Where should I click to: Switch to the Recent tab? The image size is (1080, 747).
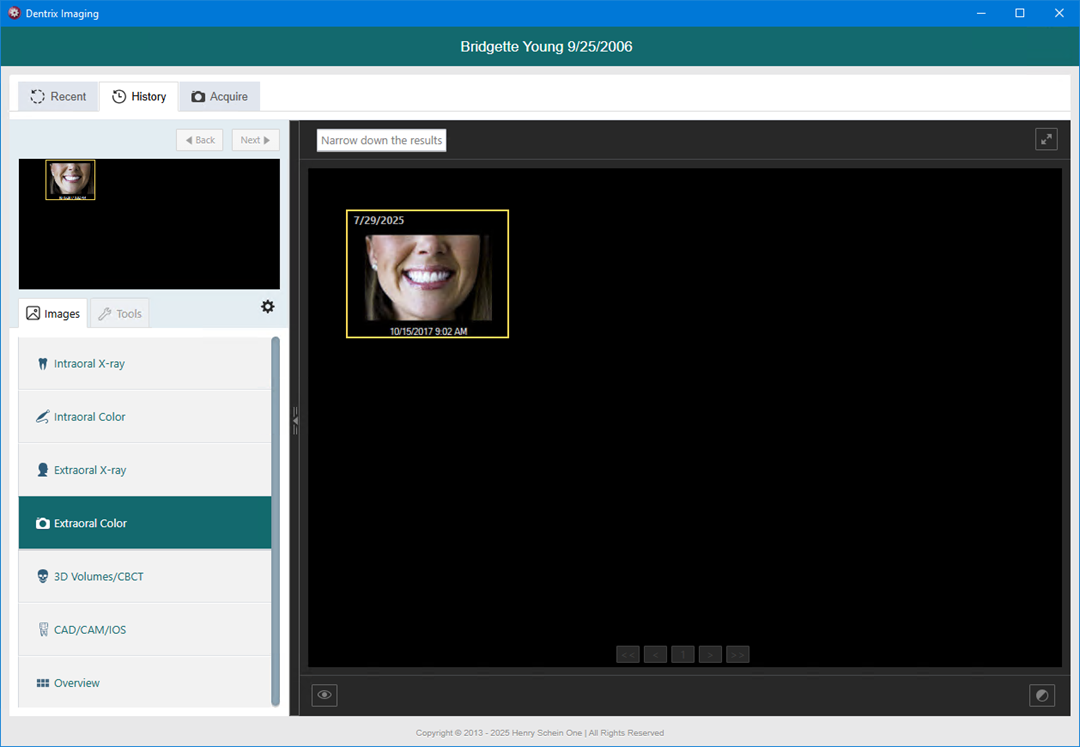[x=58, y=97]
